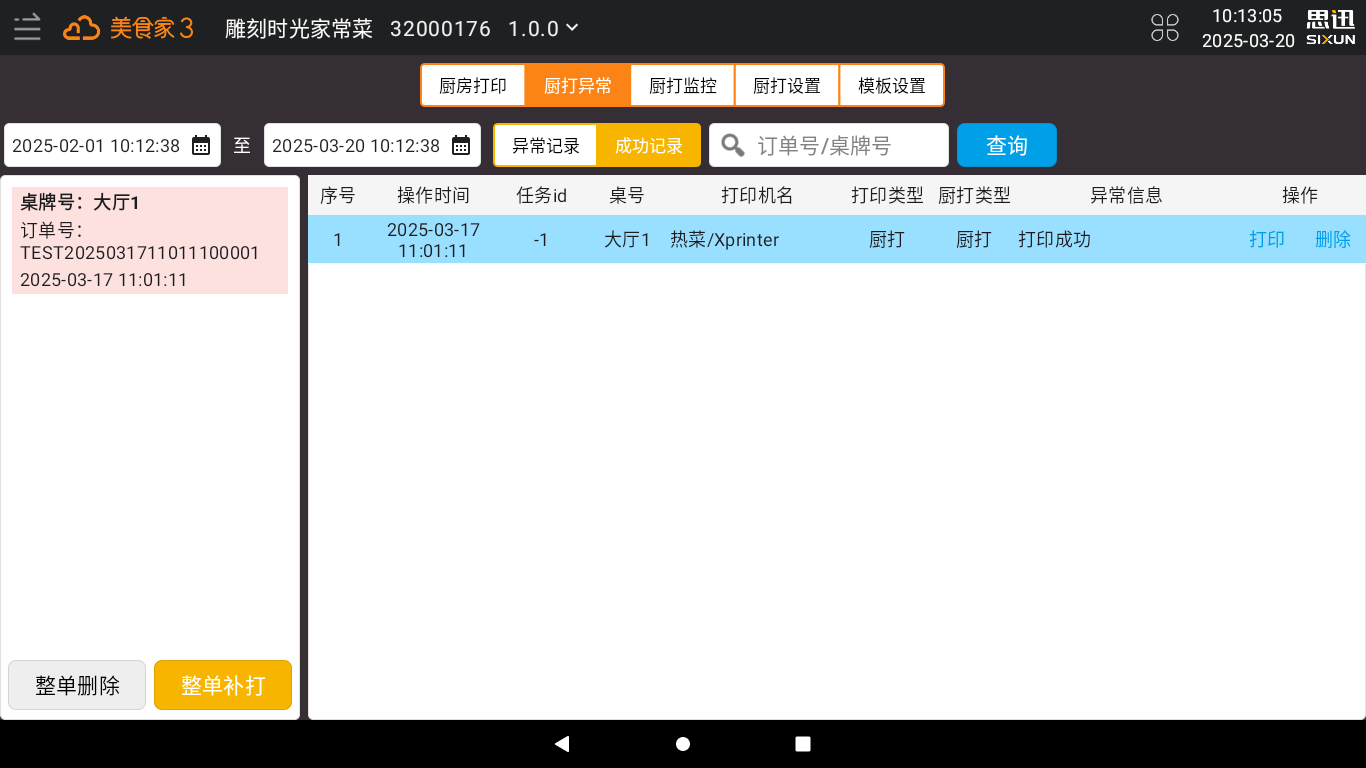Click the 整单删除 delete button
This screenshot has width=1366, height=768.
click(x=76, y=685)
